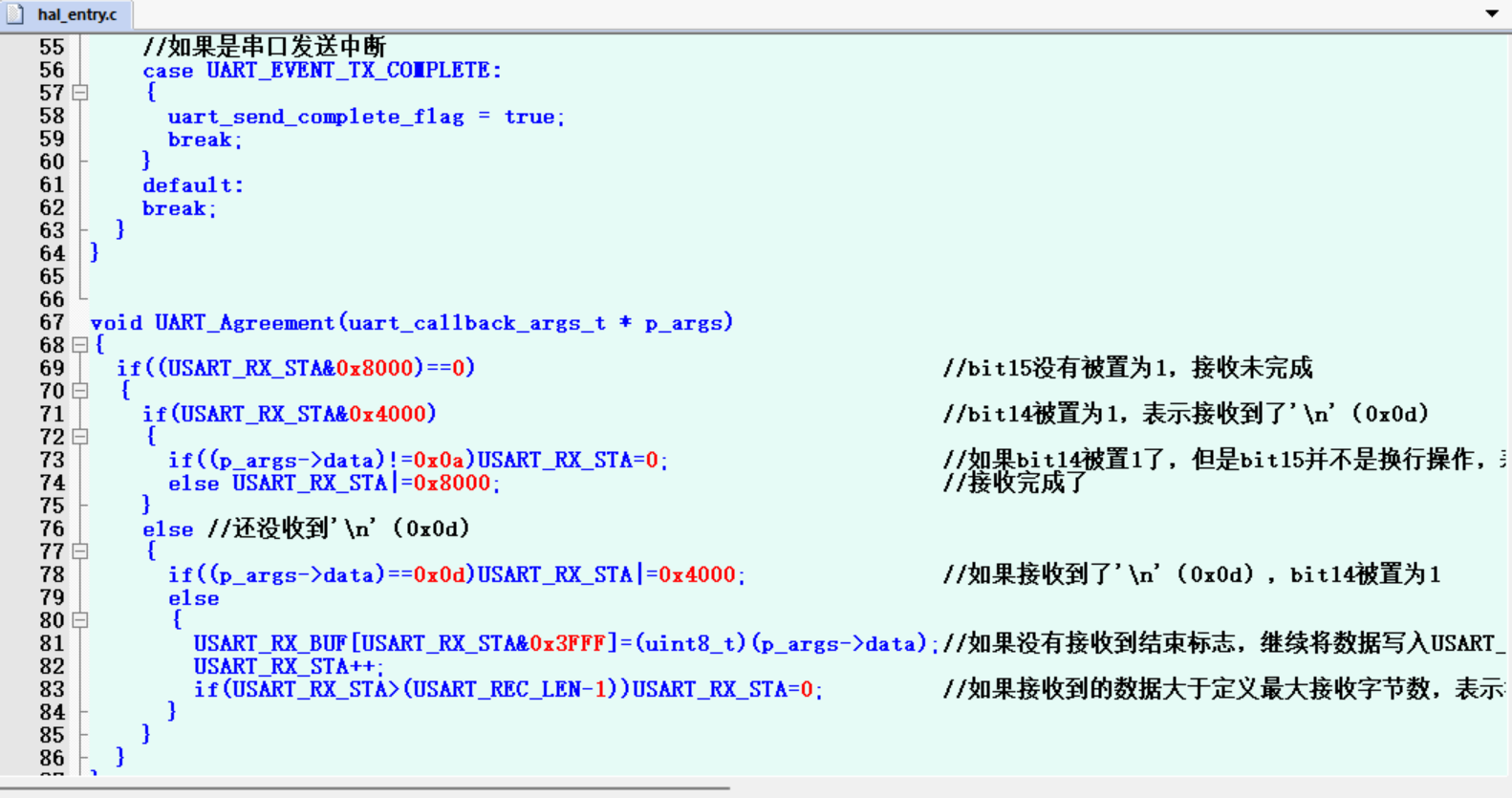This screenshot has height=798, width=1512.
Task: Click on UART_EVENT_TX_COMPLETE case label
Action: (348, 70)
